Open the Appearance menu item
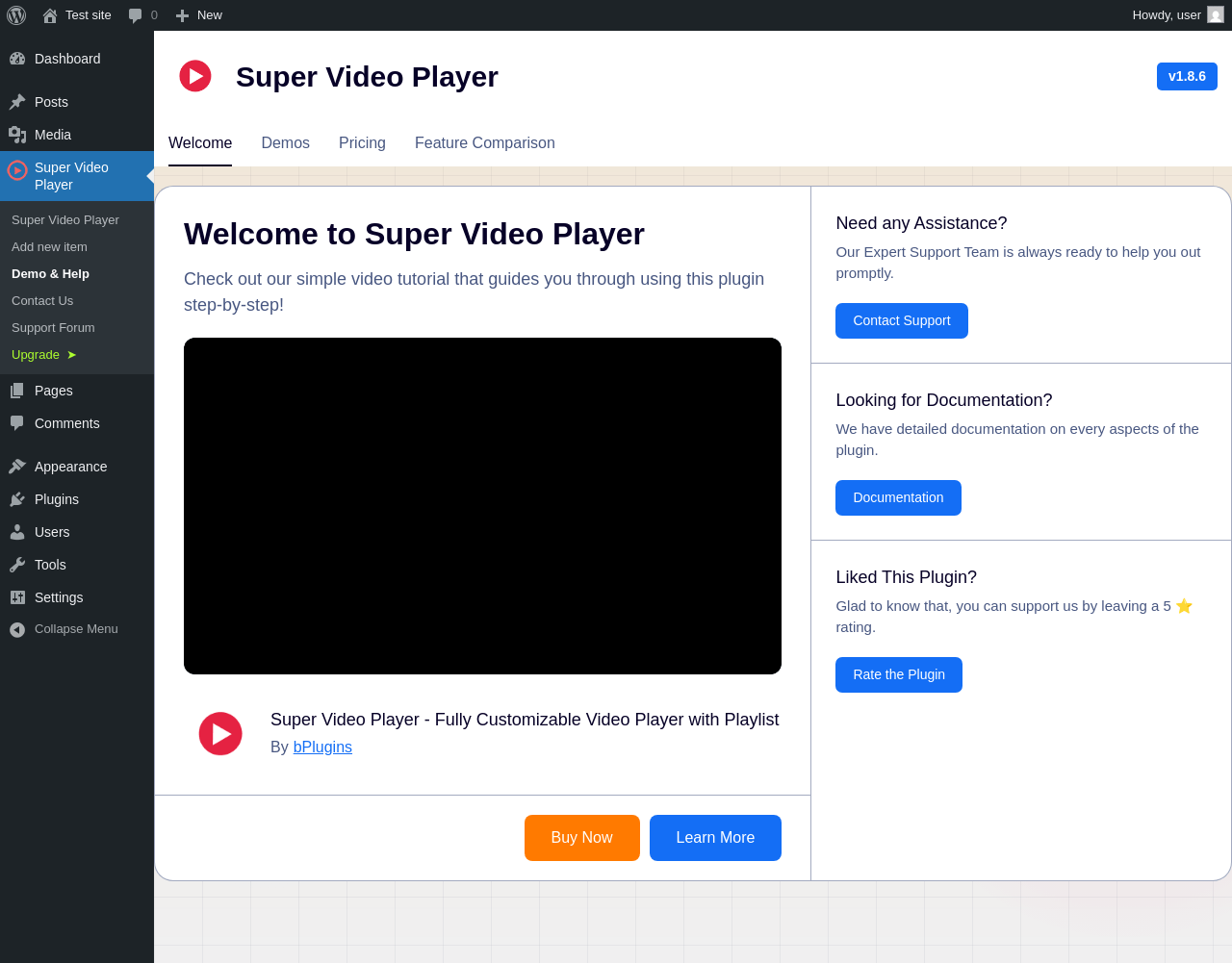The image size is (1232, 963). [71, 467]
